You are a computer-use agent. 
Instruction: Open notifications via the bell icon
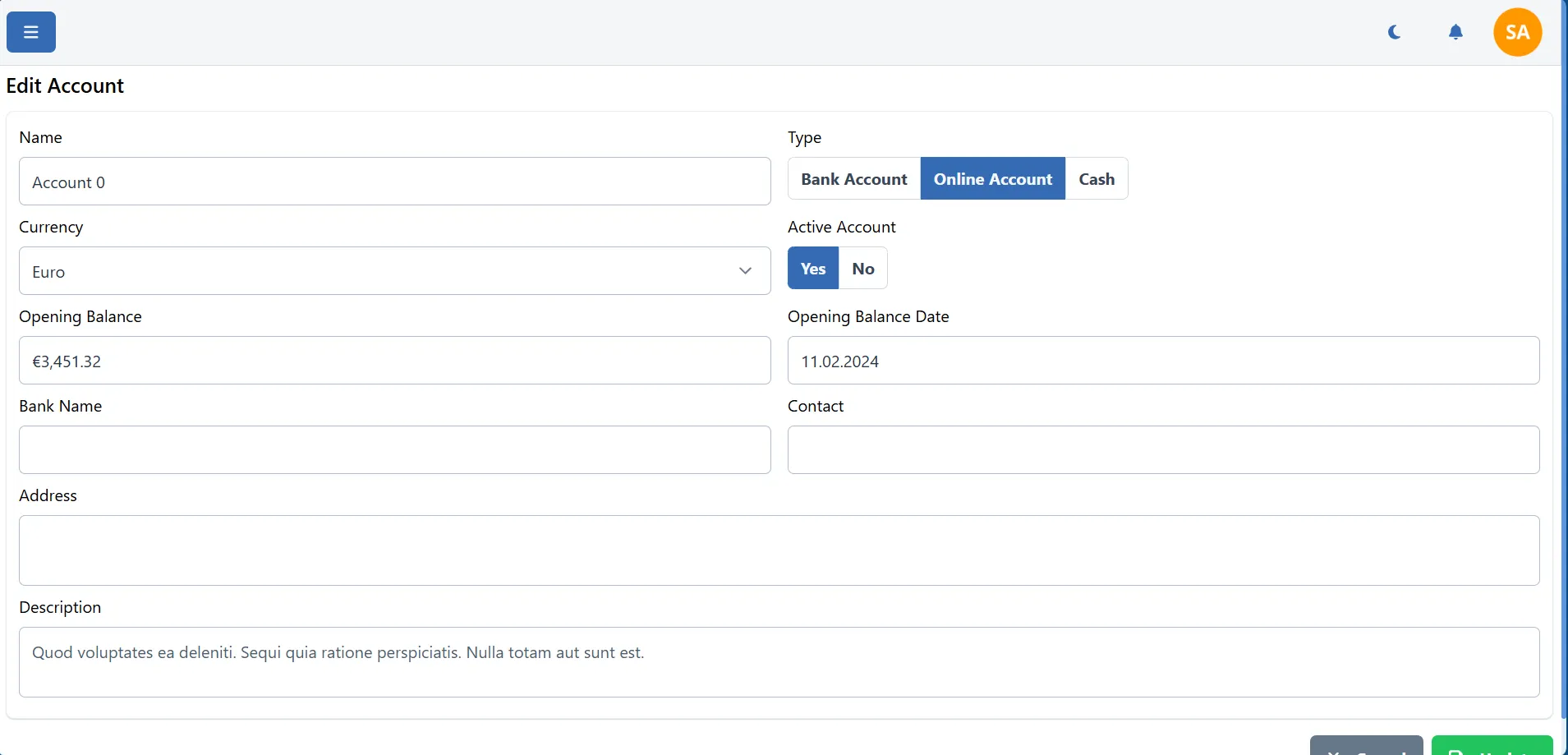pyautogui.click(x=1455, y=32)
